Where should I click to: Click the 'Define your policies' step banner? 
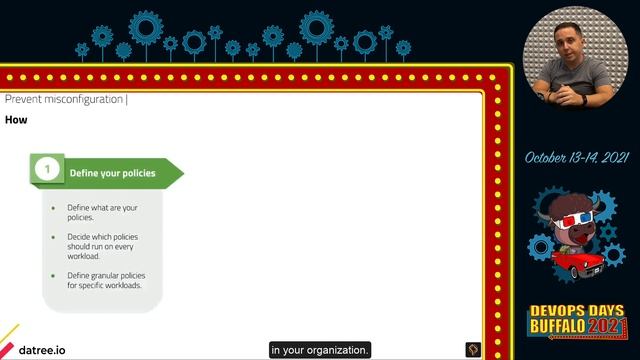pyautogui.click(x=107, y=172)
